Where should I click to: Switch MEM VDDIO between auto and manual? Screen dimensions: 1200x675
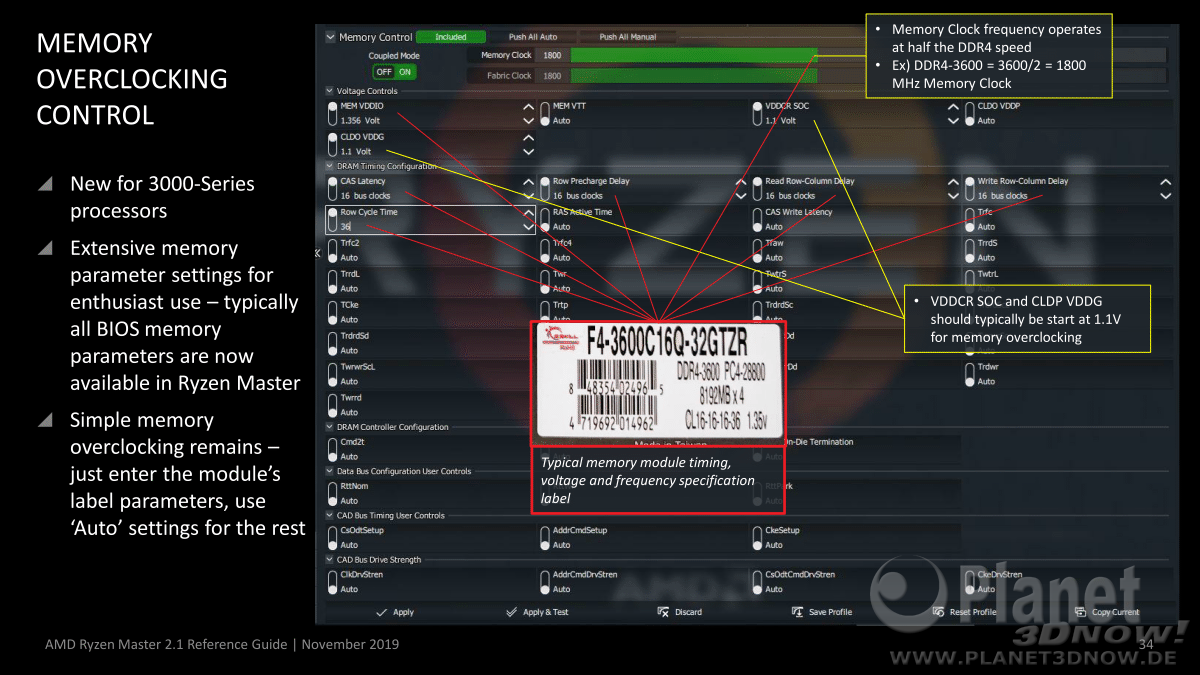(333, 113)
